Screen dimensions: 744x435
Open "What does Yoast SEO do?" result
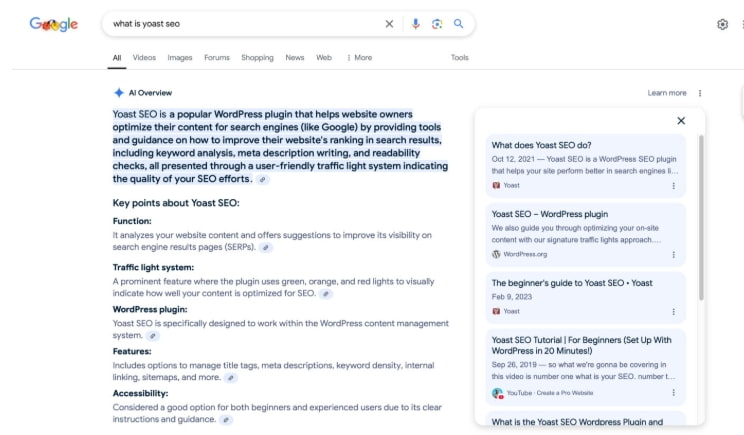pos(541,145)
